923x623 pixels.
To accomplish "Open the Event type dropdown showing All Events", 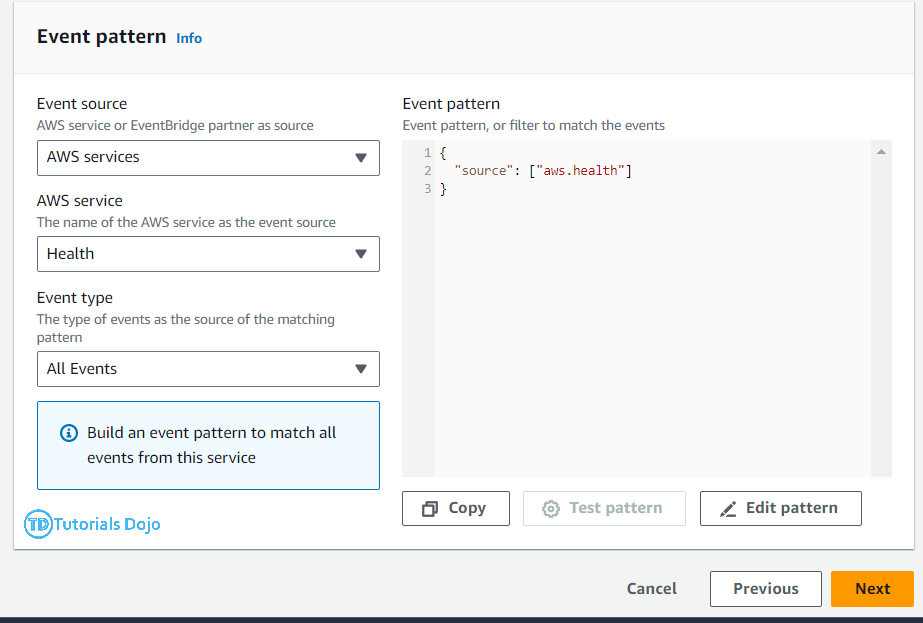I will (208, 369).
